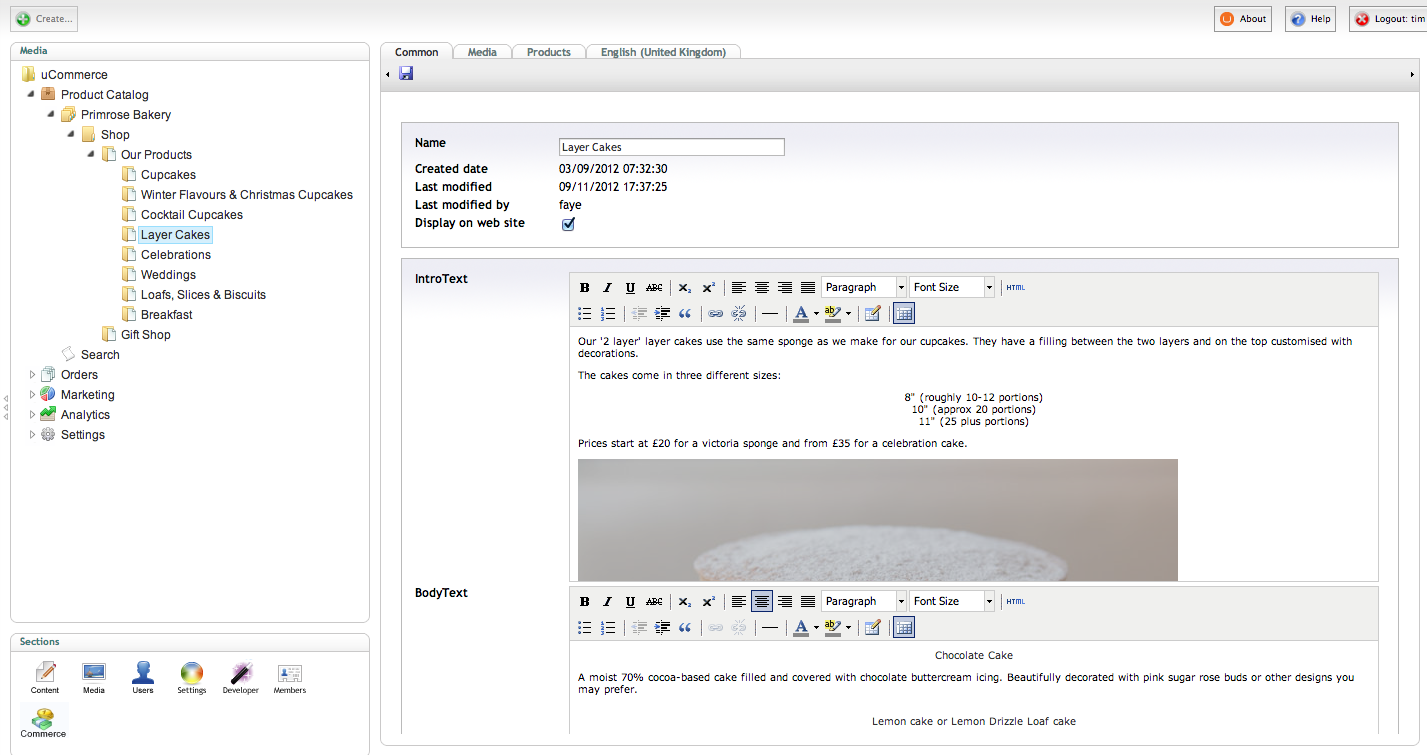Click the About button

pos(1243,19)
